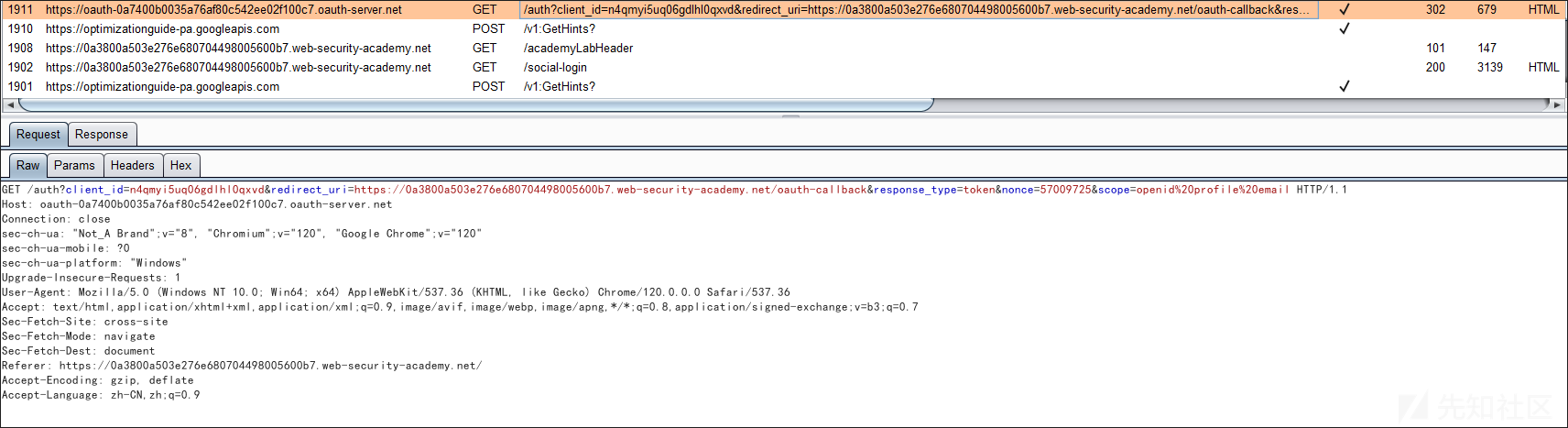Switch to the Response tab
1568x428 pixels.
[x=102, y=134]
